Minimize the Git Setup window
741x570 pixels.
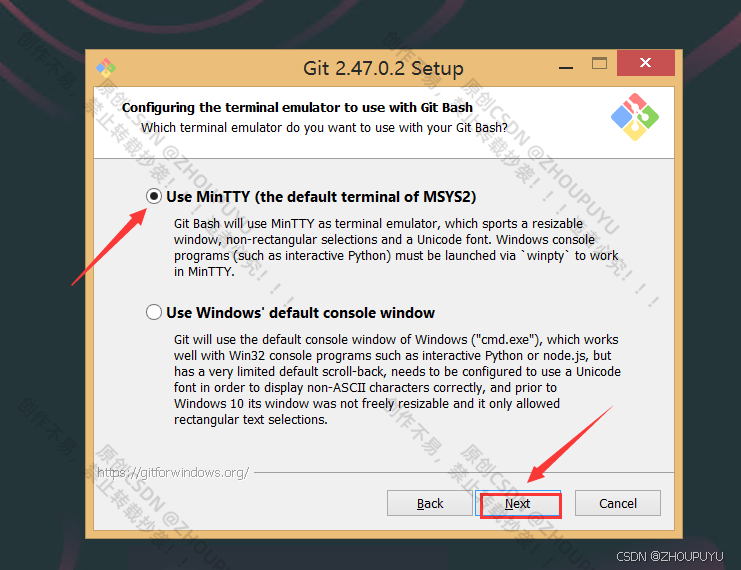(566, 68)
